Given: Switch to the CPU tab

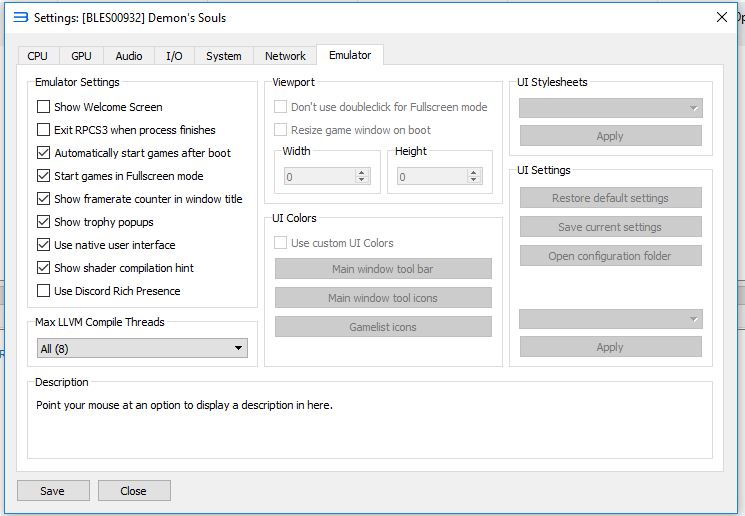Looking at the screenshot, I should tap(37, 56).
